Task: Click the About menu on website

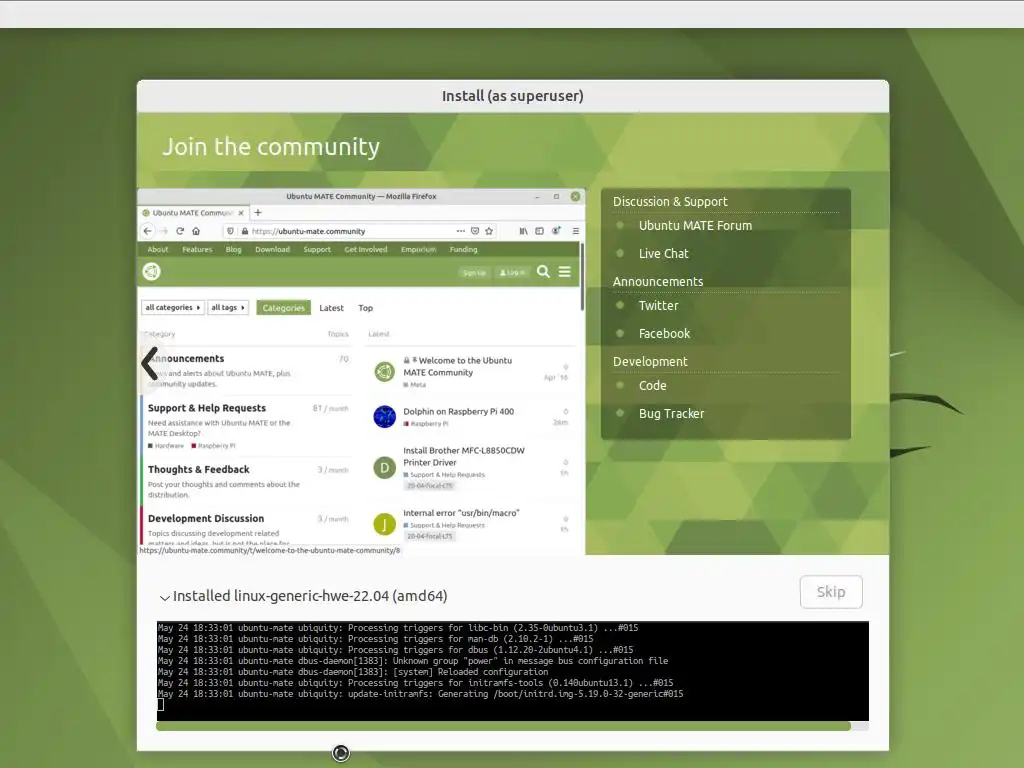Action: click(x=157, y=249)
